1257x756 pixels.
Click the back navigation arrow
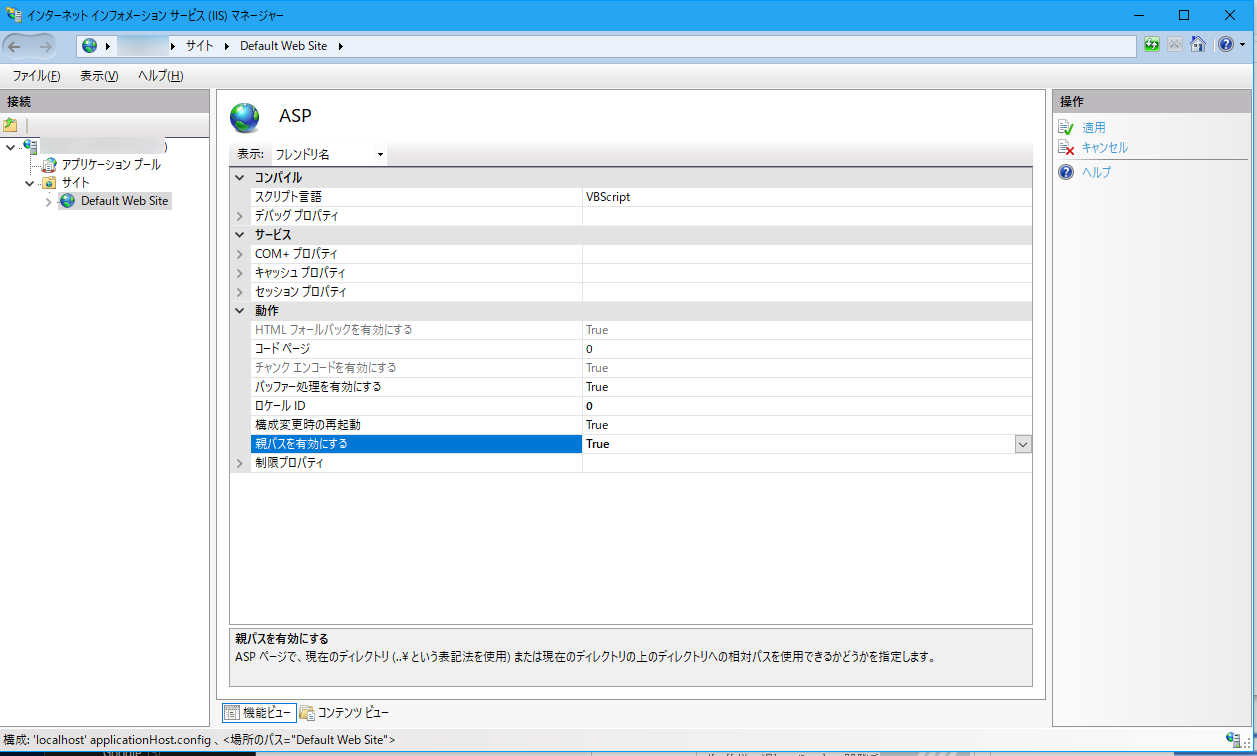[14, 44]
